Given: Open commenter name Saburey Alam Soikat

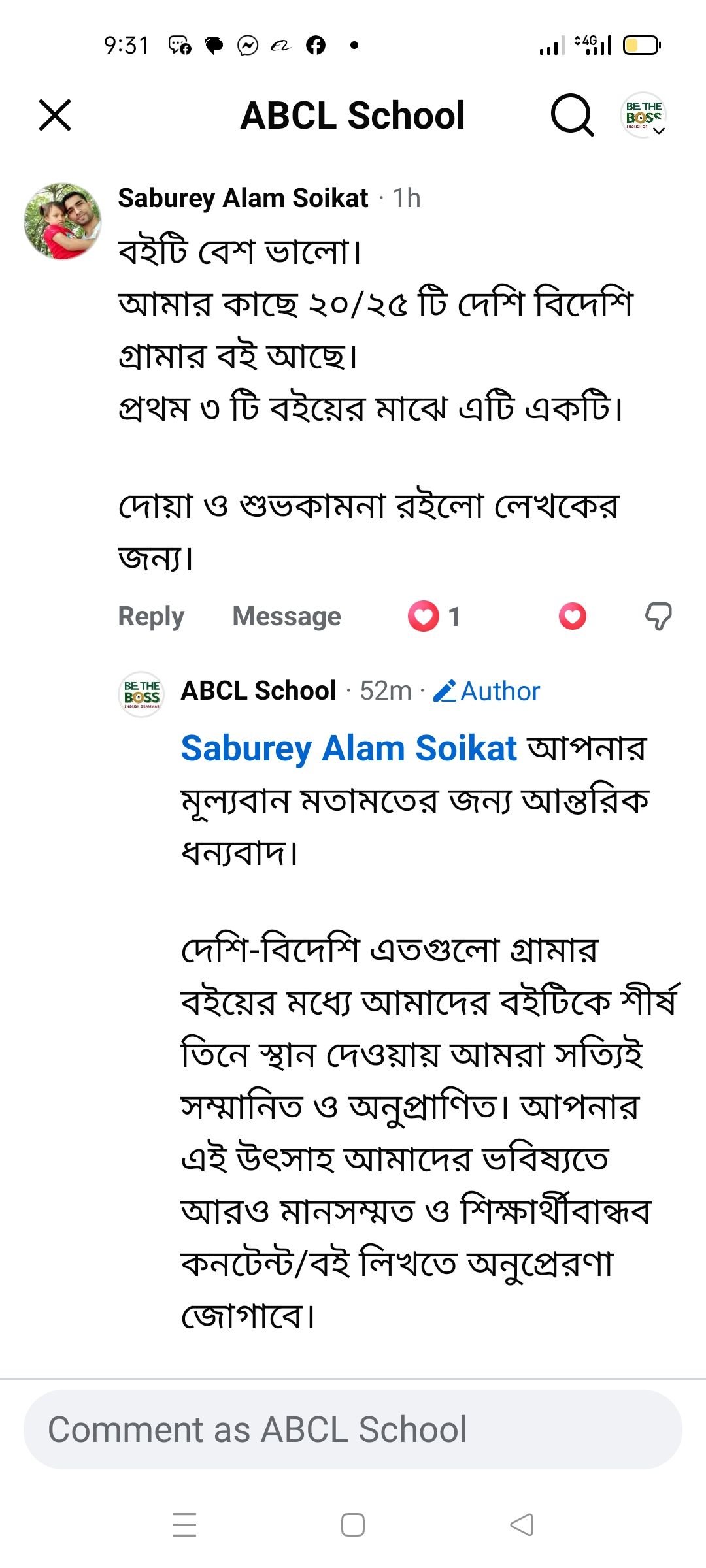Looking at the screenshot, I should tap(243, 198).
